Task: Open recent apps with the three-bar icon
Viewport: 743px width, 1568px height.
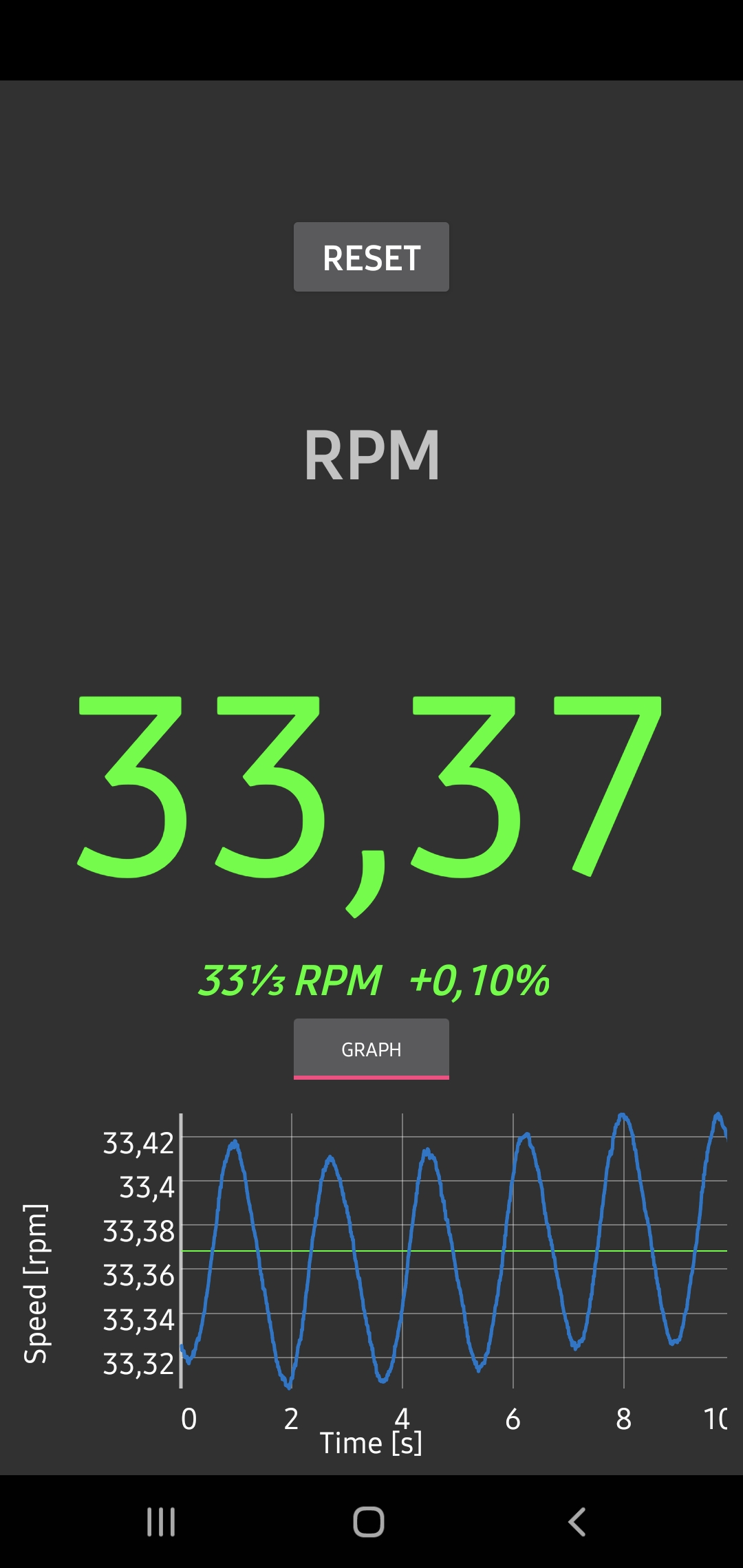Action: [x=161, y=1521]
